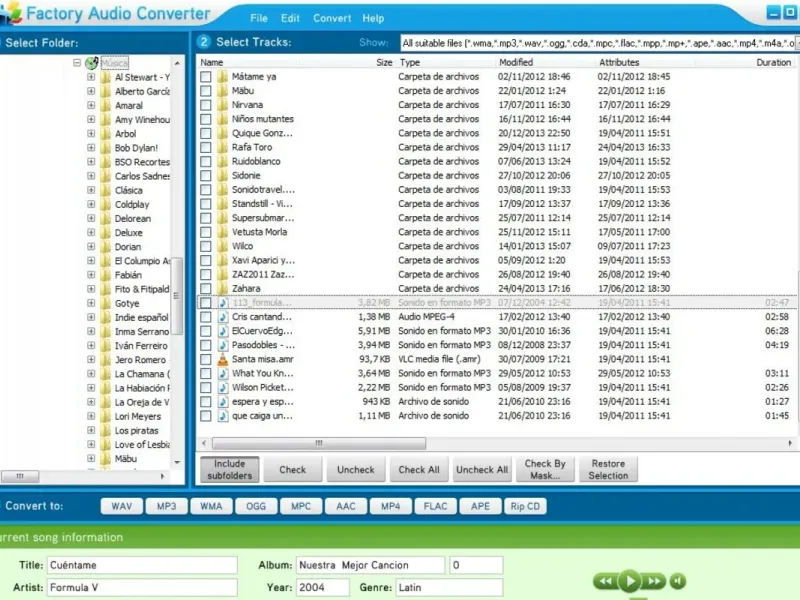Click the folder icon for Wilco row

223,246
